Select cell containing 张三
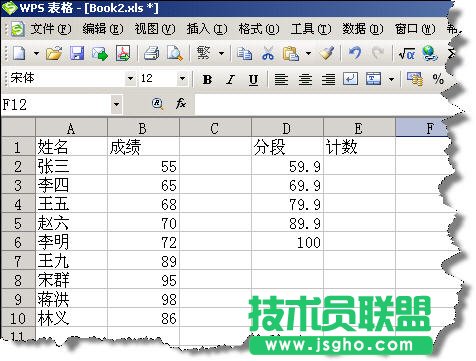The width and height of the screenshot is (476, 361). [71, 166]
